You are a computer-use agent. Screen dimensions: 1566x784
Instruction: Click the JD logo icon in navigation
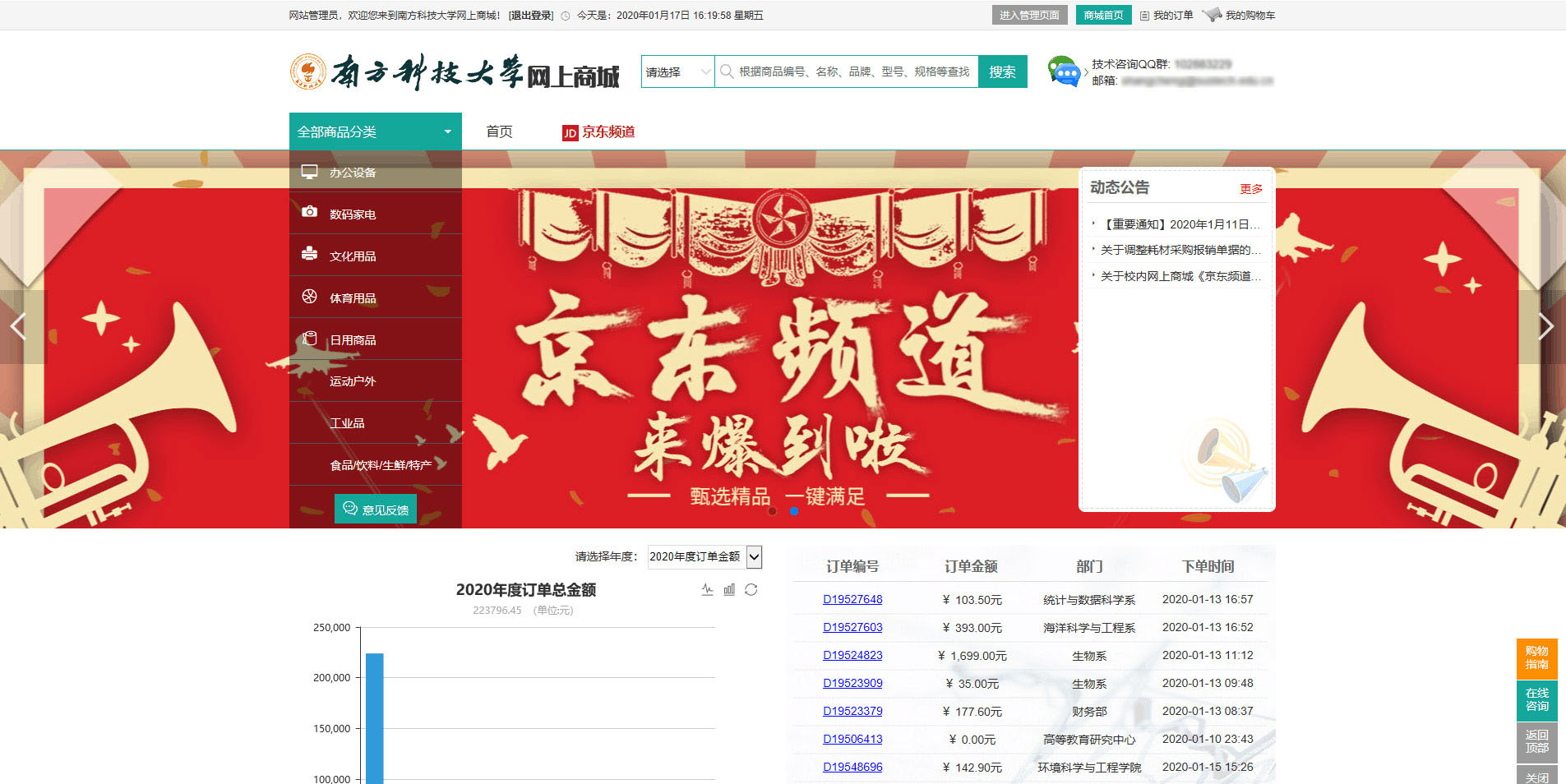pos(571,133)
